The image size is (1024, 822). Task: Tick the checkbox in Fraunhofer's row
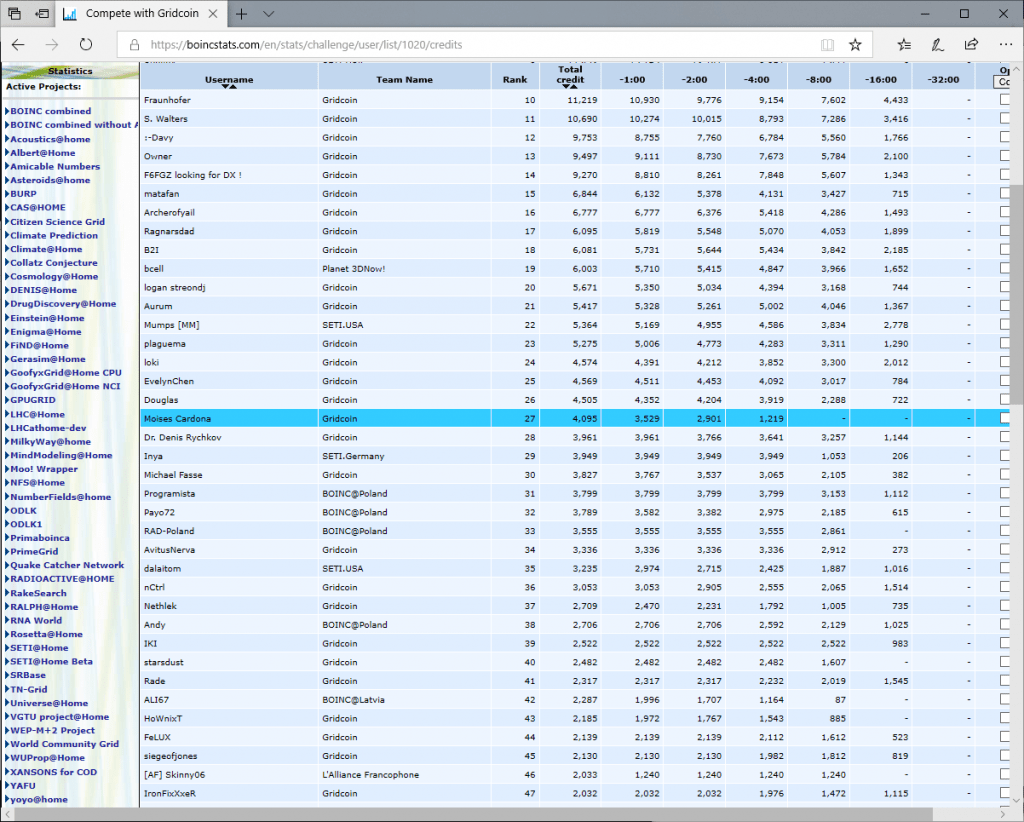(x=1005, y=100)
